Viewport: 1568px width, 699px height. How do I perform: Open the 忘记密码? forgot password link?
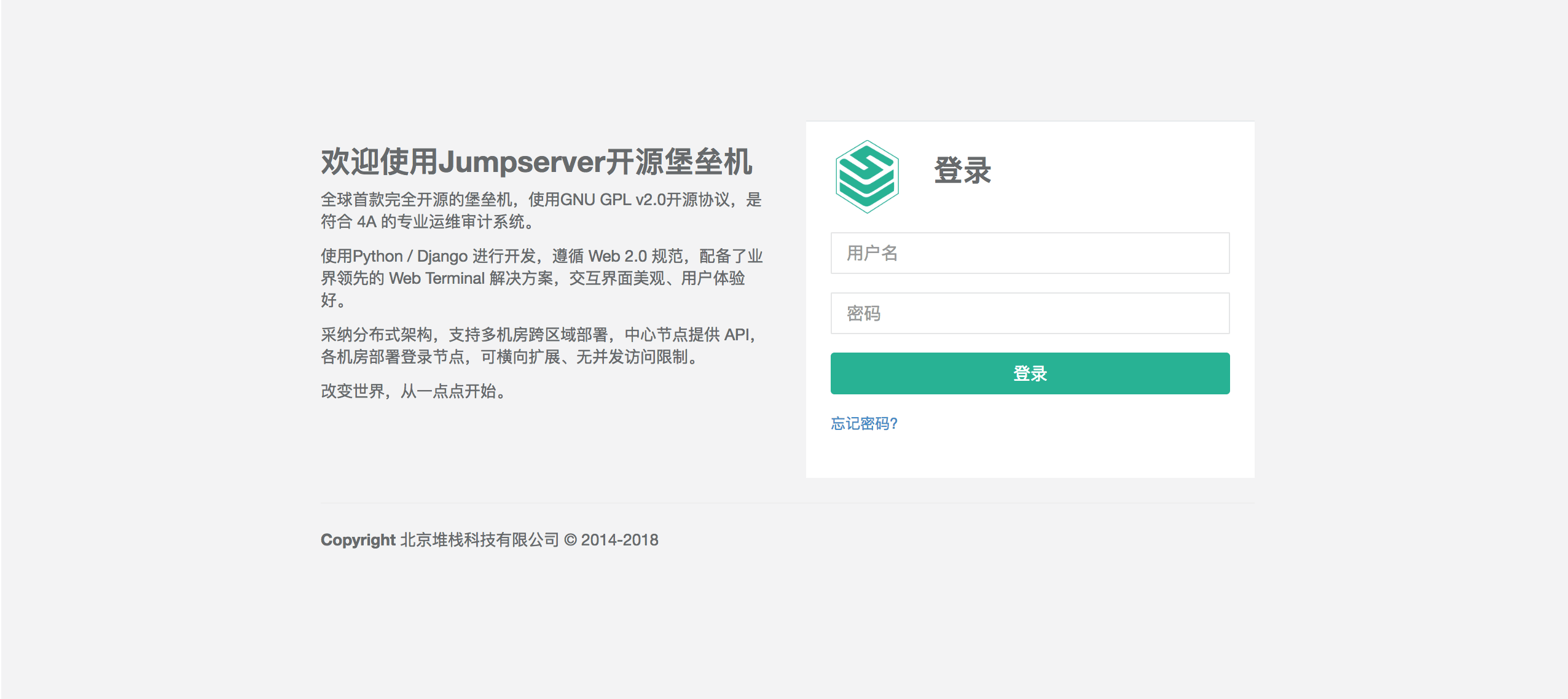[x=864, y=423]
